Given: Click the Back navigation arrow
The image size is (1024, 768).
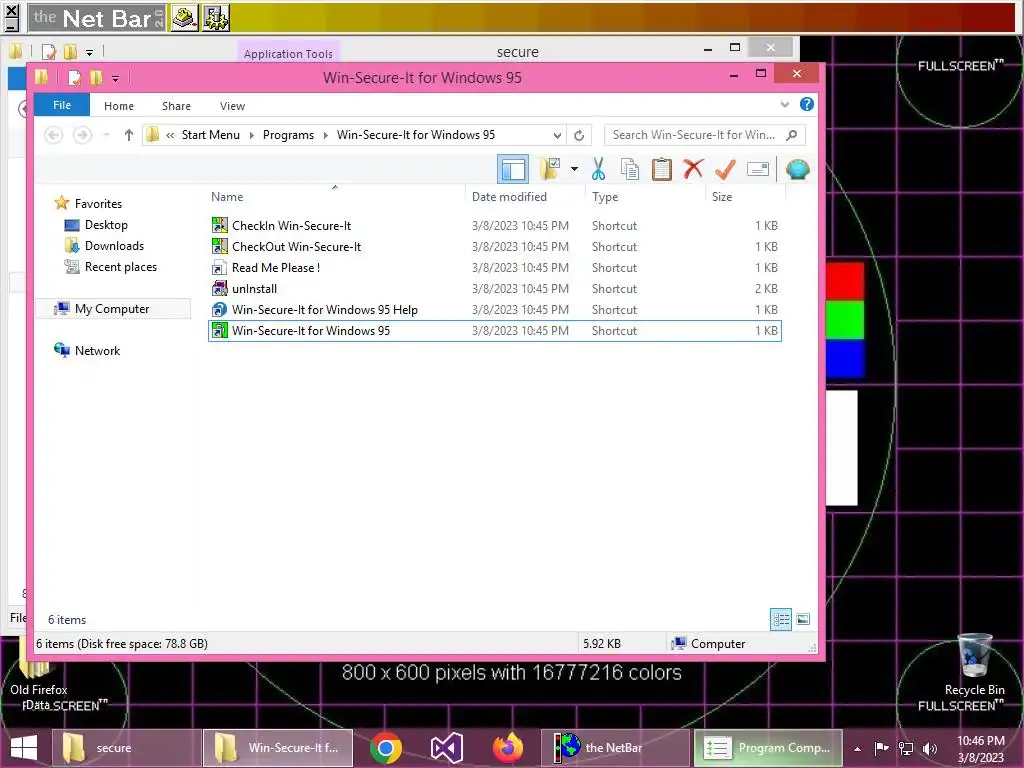Looking at the screenshot, I should (x=54, y=135).
